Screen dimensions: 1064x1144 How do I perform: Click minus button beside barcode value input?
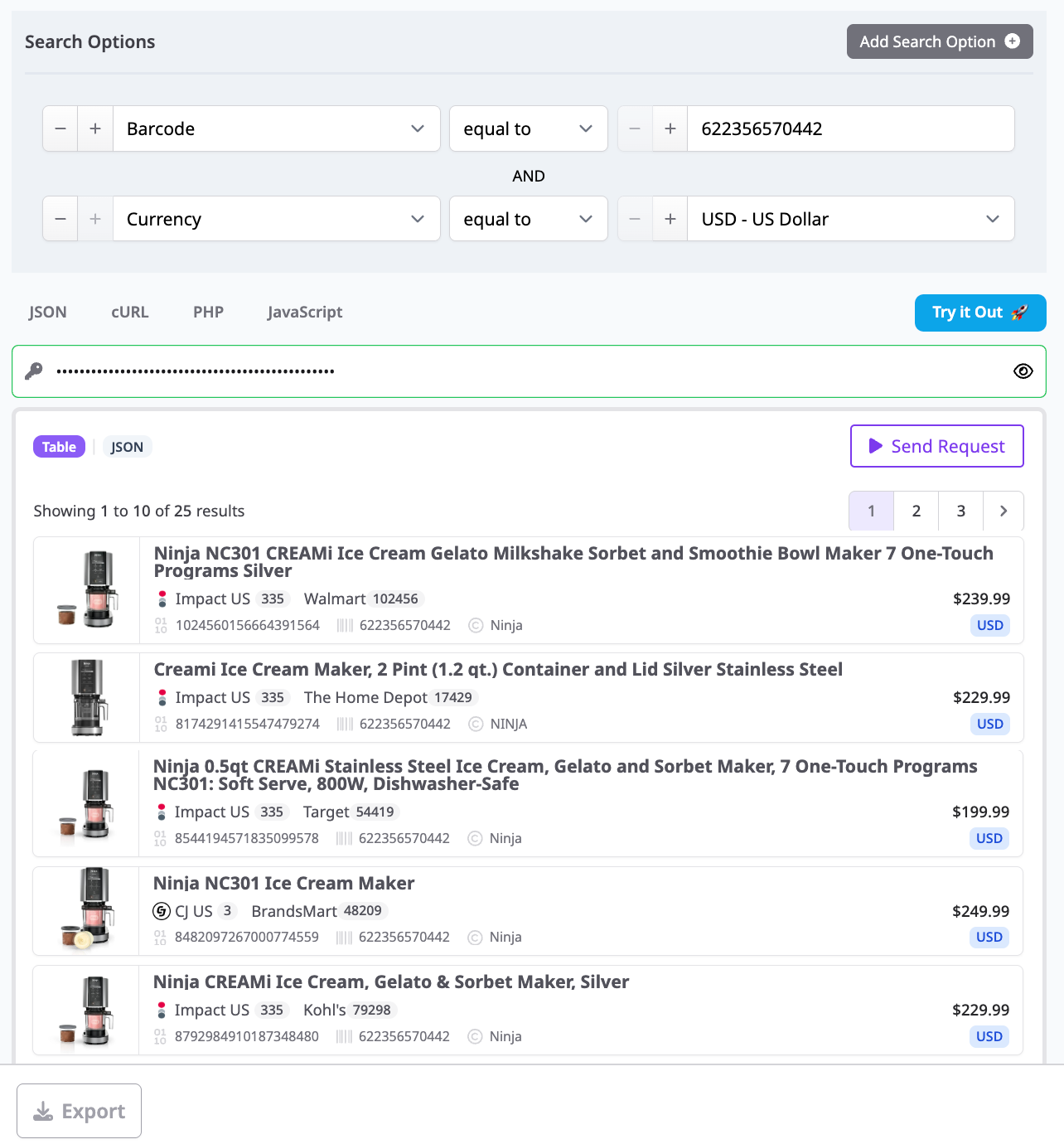(x=636, y=128)
